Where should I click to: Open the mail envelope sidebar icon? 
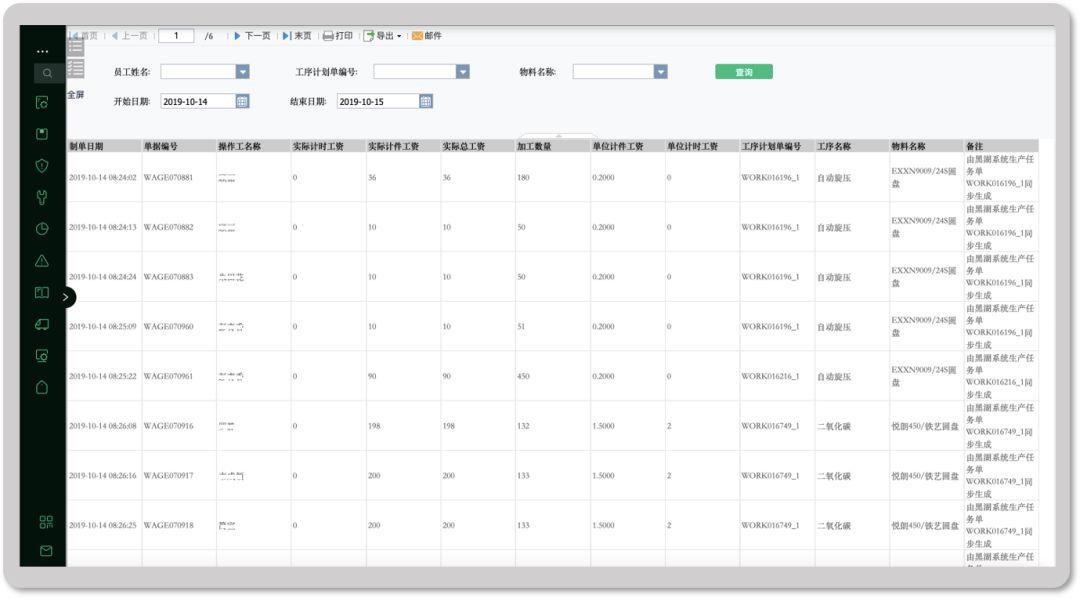tap(46, 550)
